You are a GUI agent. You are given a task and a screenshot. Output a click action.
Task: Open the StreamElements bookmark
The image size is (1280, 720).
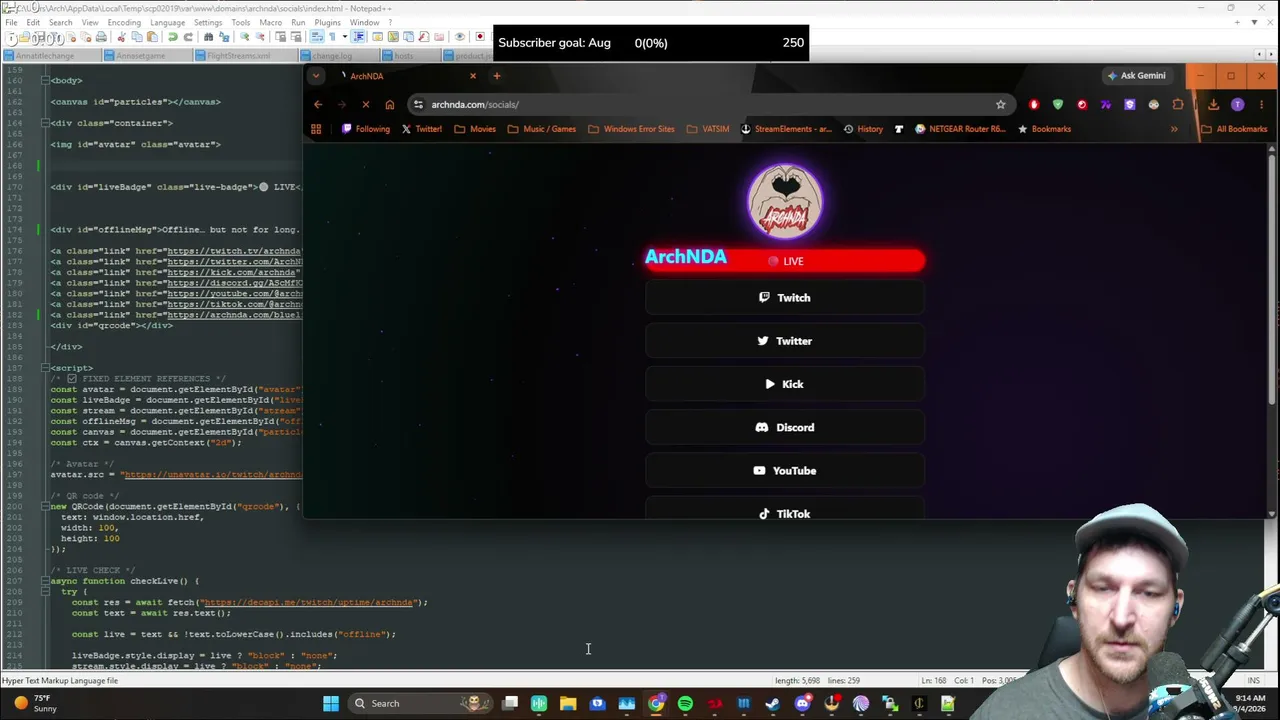pos(786,129)
